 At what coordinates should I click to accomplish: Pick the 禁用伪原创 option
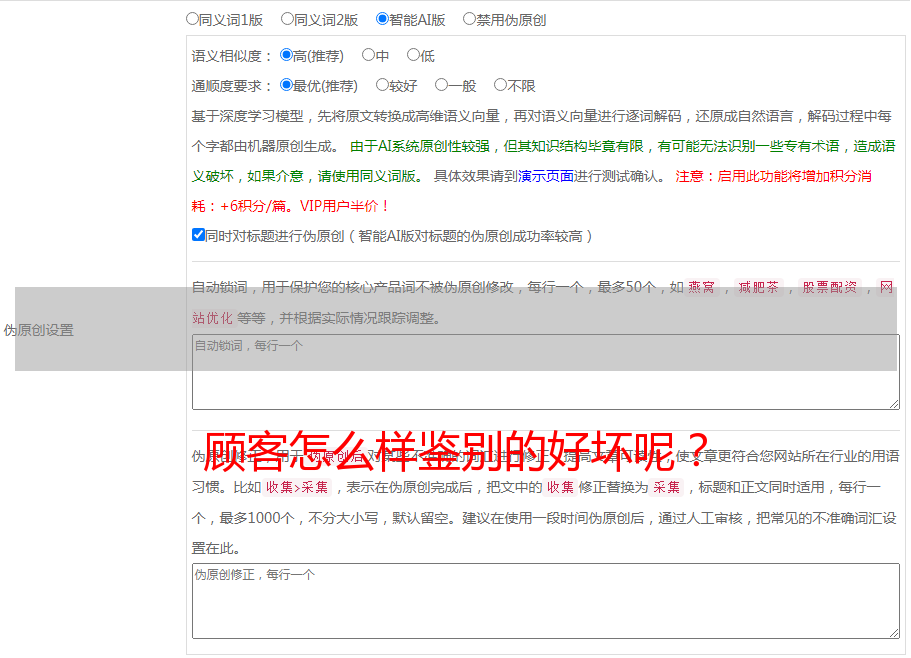(469, 19)
